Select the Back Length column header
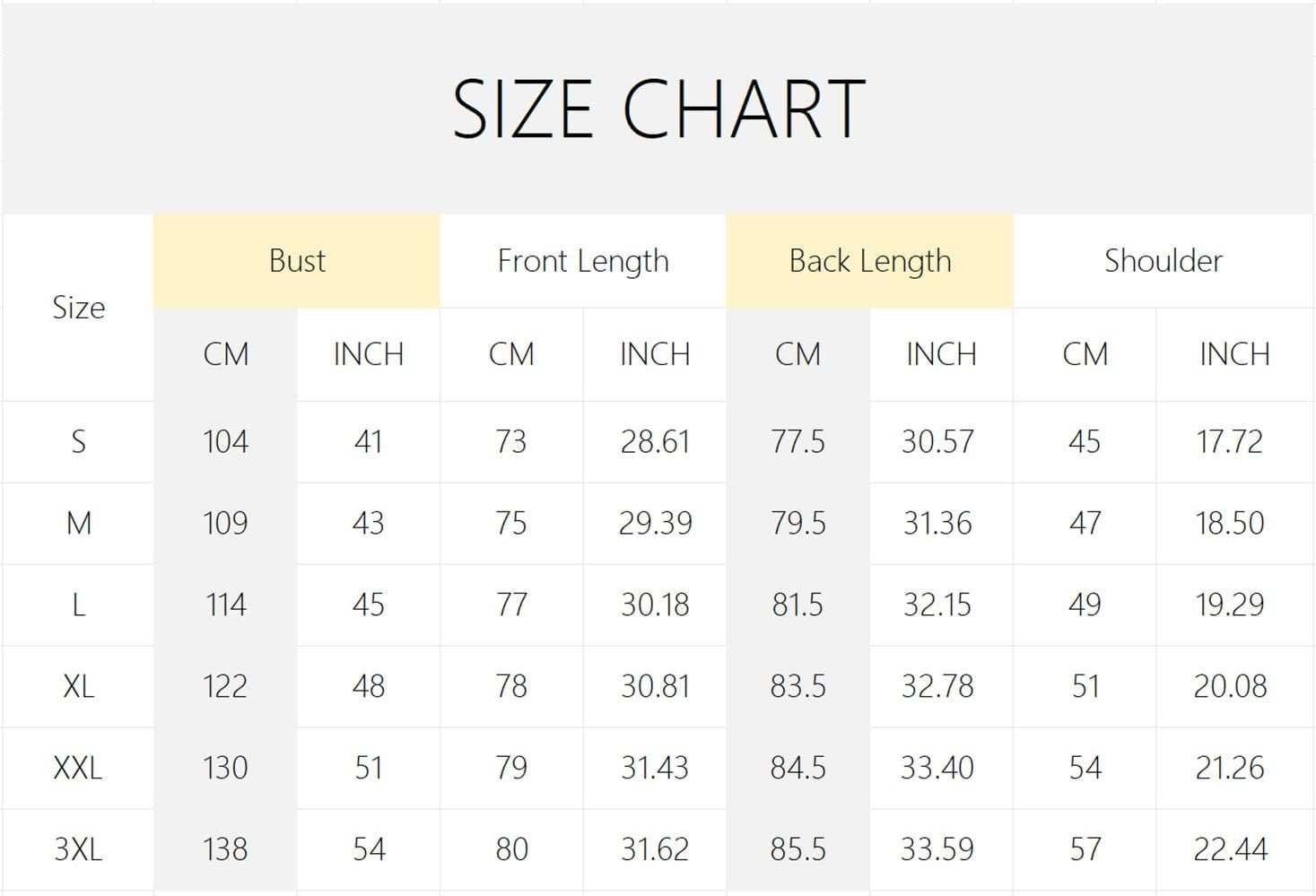Image resolution: width=1316 pixels, height=896 pixels. point(869,261)
